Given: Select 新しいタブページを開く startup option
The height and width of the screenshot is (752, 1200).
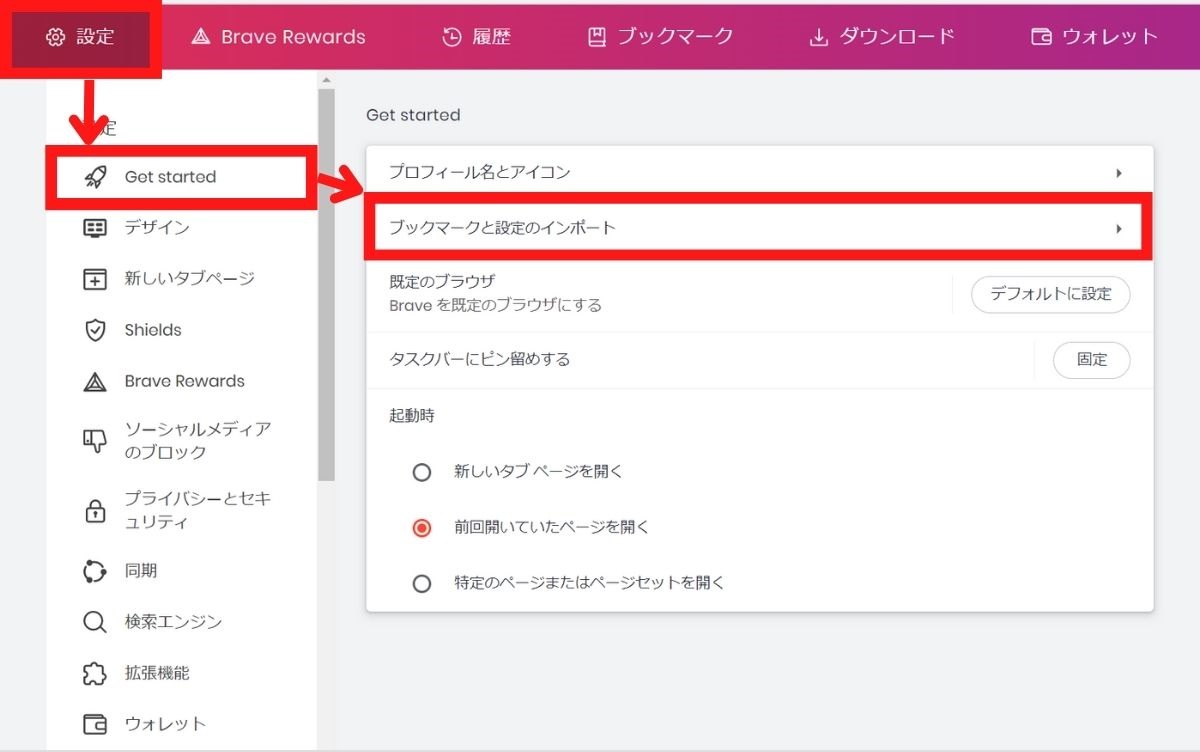Looking at the screenshot, I should click(421, 472).
